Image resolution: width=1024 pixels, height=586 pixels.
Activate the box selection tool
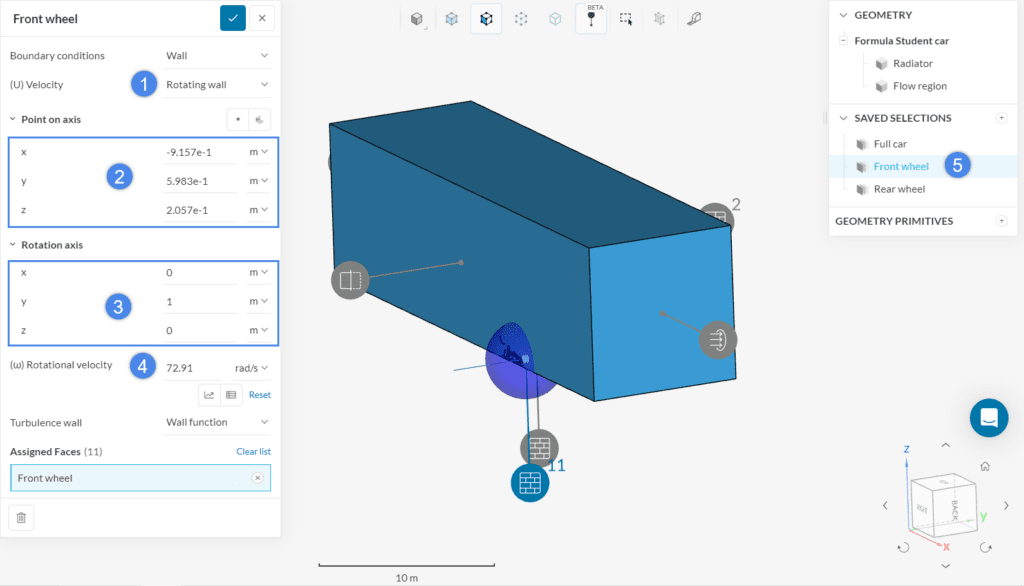point(625,18)
